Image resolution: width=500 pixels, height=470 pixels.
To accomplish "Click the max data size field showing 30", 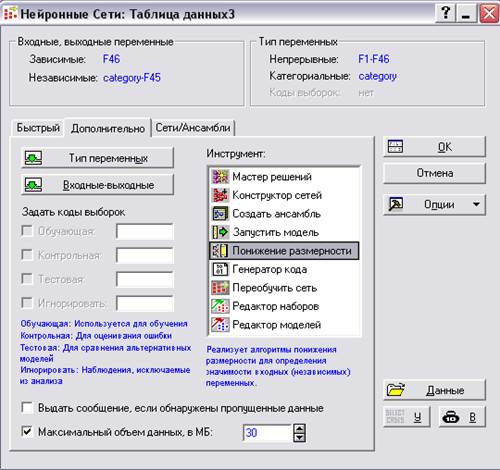I will [x=268, y=433].
